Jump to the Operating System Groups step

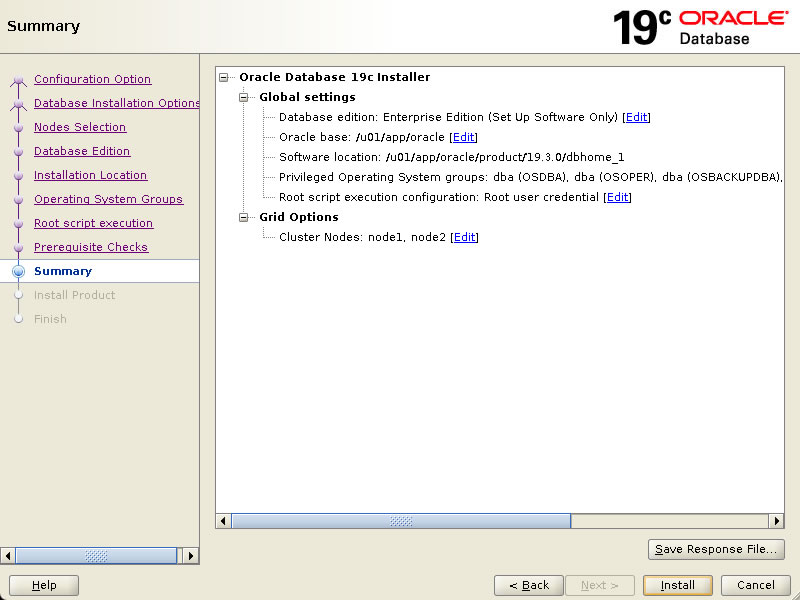[x=108, y=199]
